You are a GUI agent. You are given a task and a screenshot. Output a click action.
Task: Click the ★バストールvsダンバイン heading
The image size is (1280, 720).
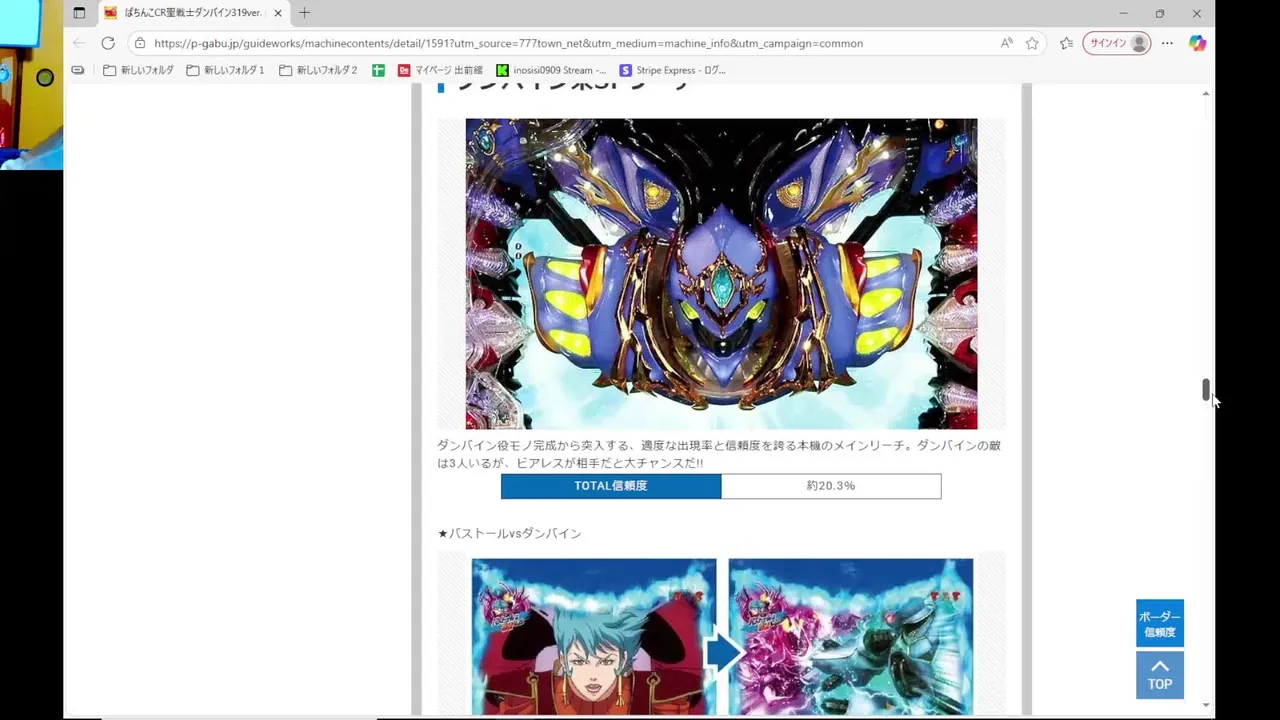tap(509, 533)
